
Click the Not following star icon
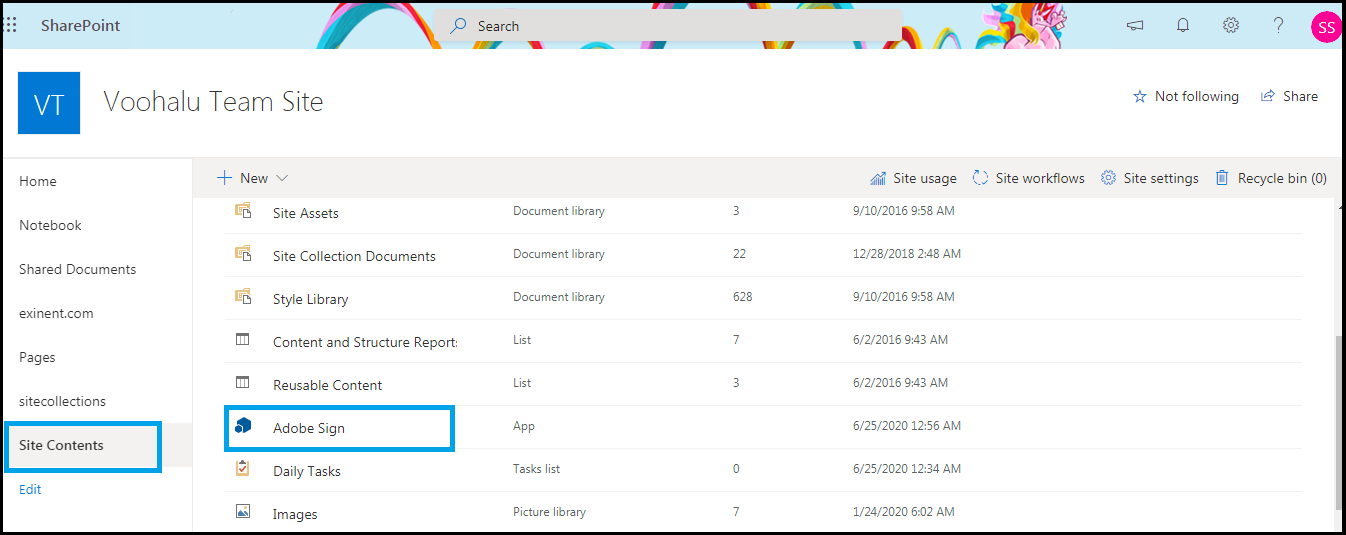tap(1140, 97)
